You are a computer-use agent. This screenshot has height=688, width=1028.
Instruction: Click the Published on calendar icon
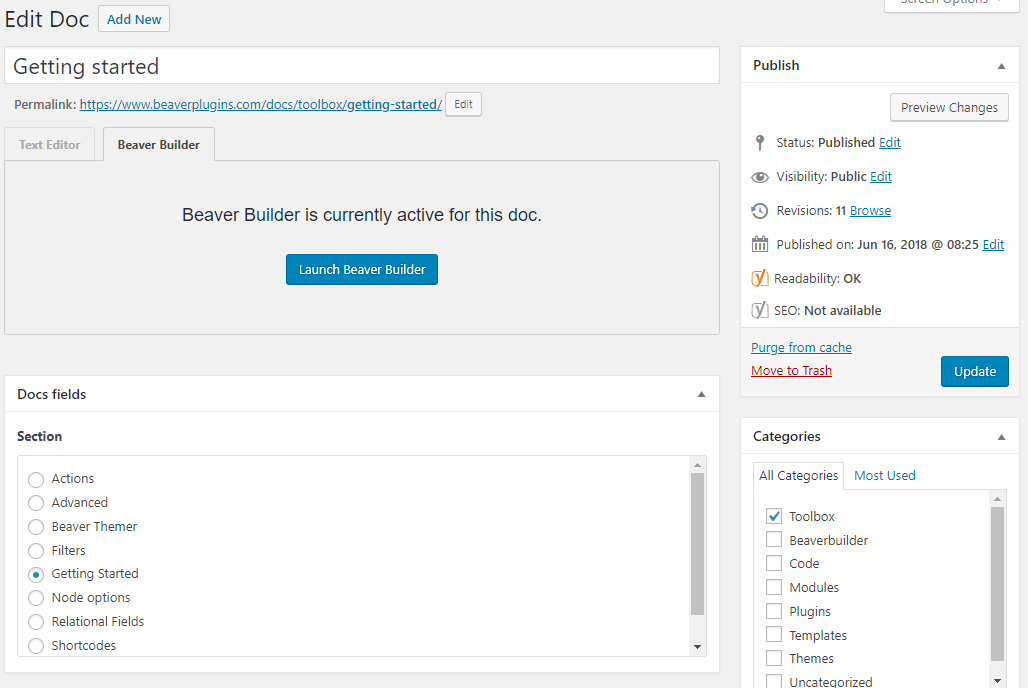pyautogui.click(x=759, y=244)
